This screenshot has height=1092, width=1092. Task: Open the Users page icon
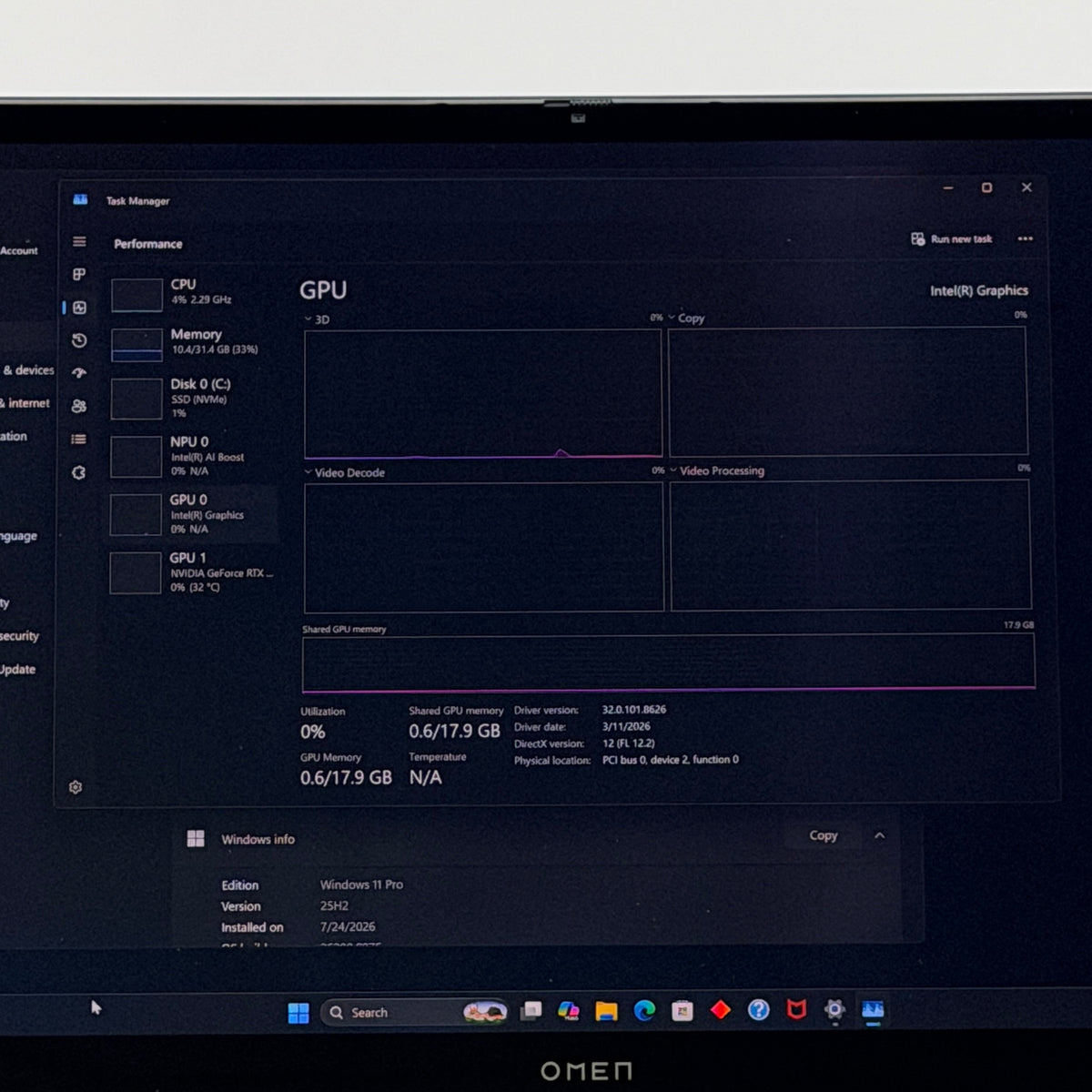click(x=79, y=406)
